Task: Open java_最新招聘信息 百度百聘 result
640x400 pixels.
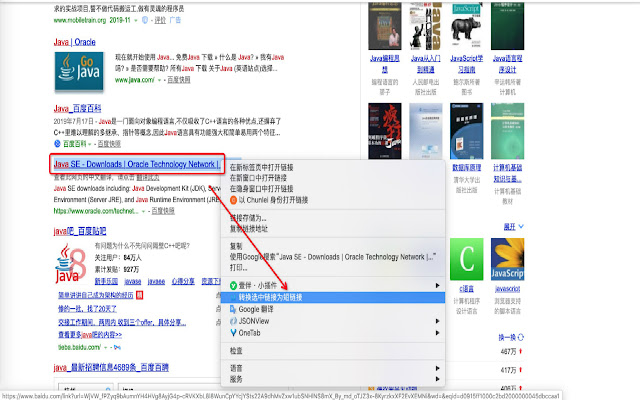Action: [x=111, y=368]
